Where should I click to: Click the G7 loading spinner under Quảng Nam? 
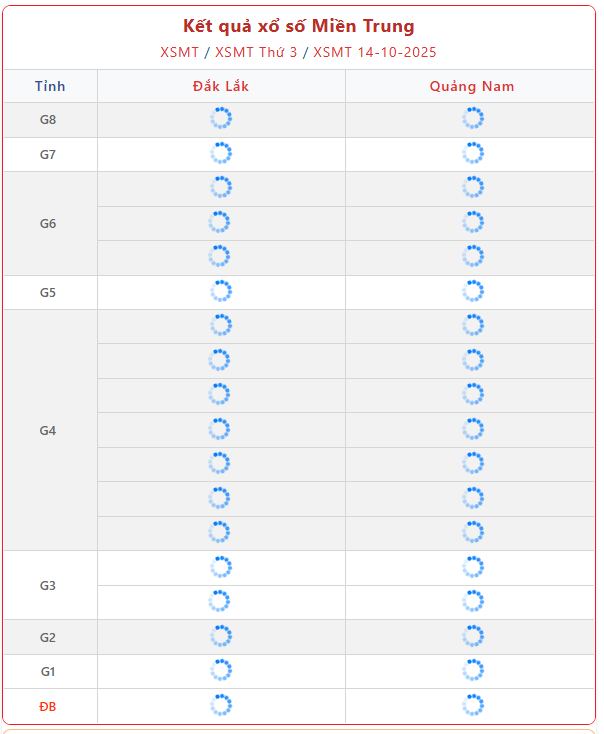point(473,153)
